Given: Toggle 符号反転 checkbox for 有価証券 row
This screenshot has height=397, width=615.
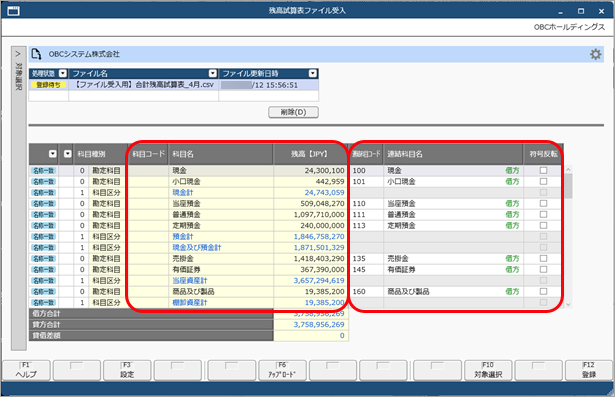Looking at the screenshot, I should [543, 270].
